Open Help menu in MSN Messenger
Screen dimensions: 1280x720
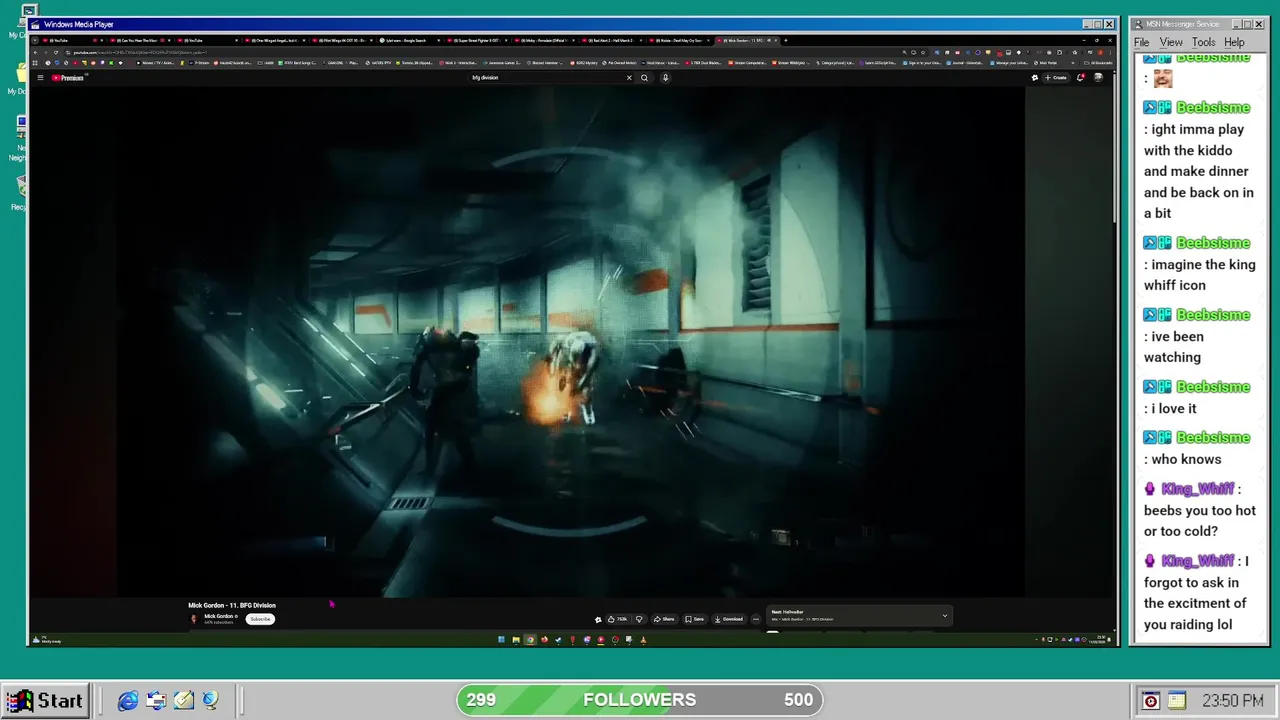tap(1235, 42)
